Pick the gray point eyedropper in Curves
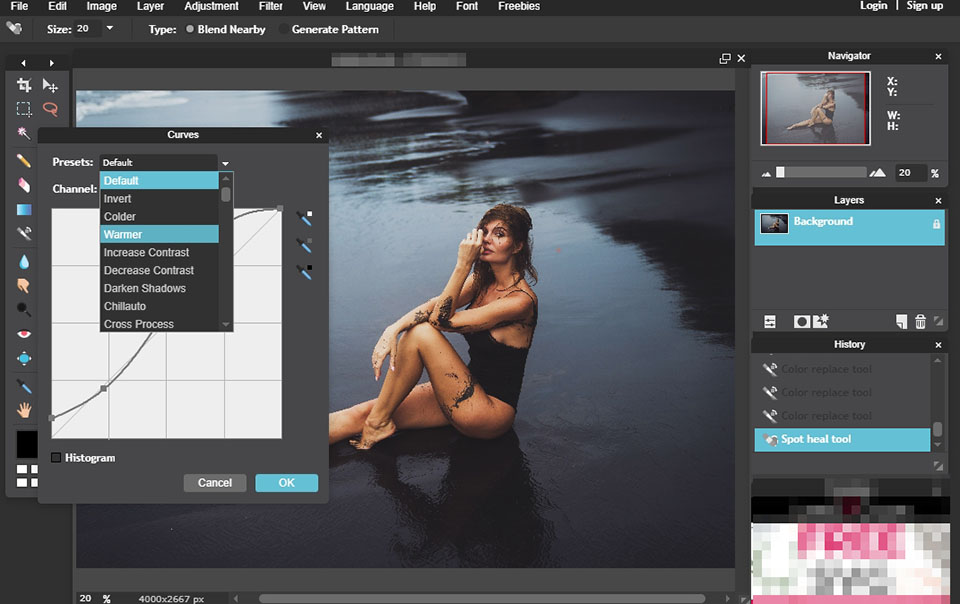Viewport: 960px width, 604px height. (304, 244)
